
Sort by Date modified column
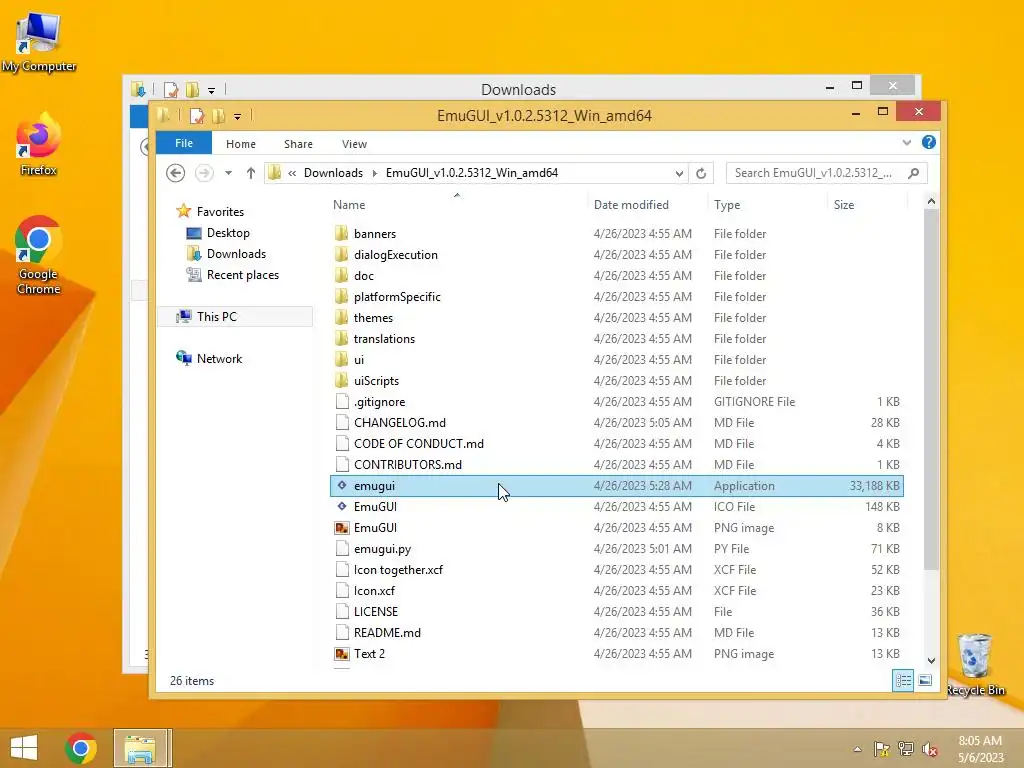(x=631, y=204)
